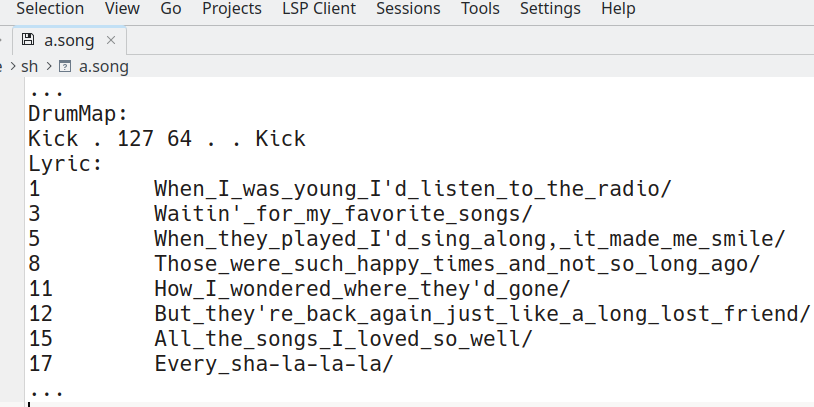This screenshot has height=407, width=814.
Task: Click the save icon on the a.song tab
Action: (x=28, y=41)
